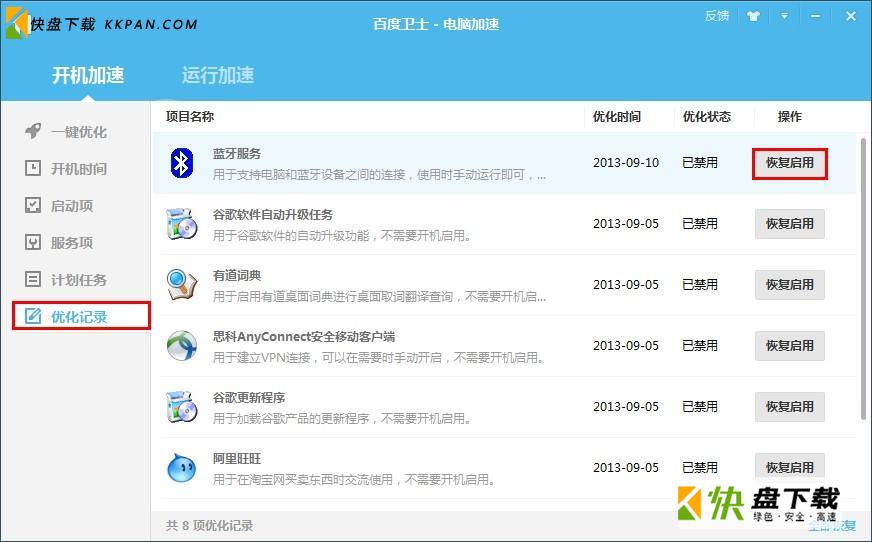Screen dimensions: 872x542
Task: Click the clock icon beside 开机时间
Action: point(33,168)
